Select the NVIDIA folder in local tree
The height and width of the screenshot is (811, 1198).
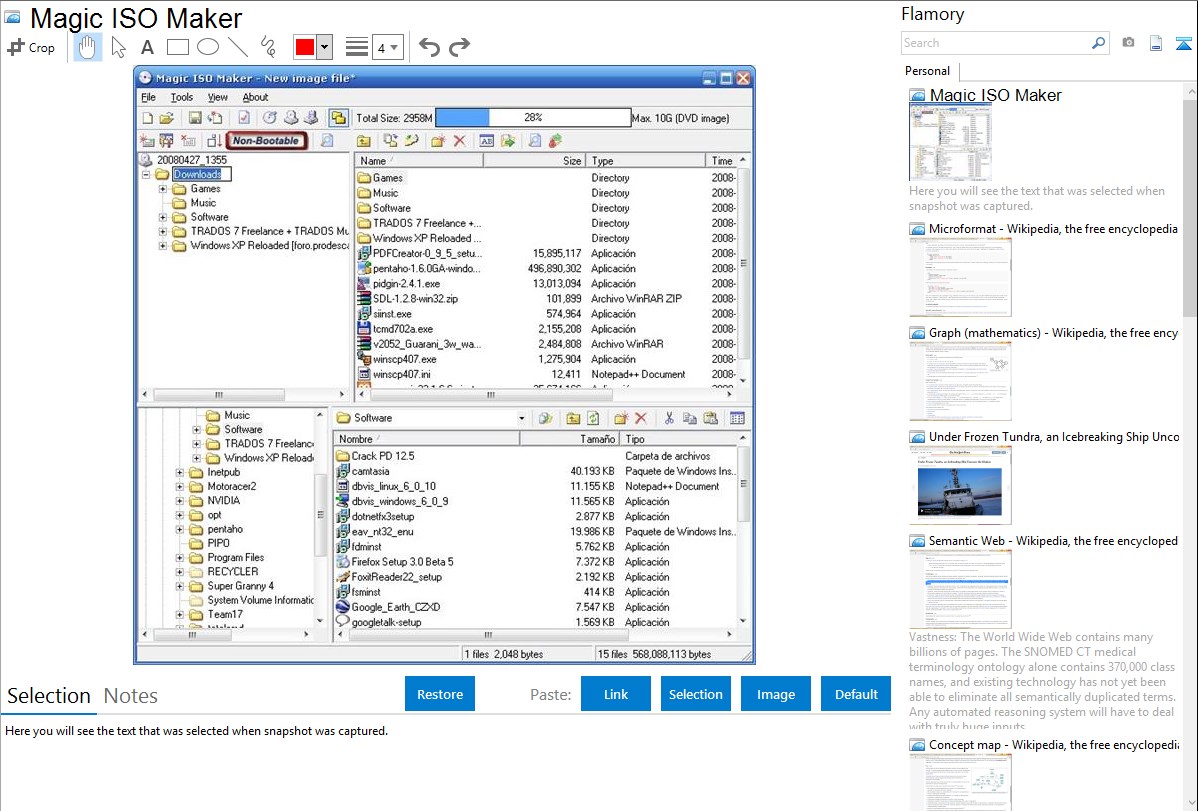[x=224, y=501]
